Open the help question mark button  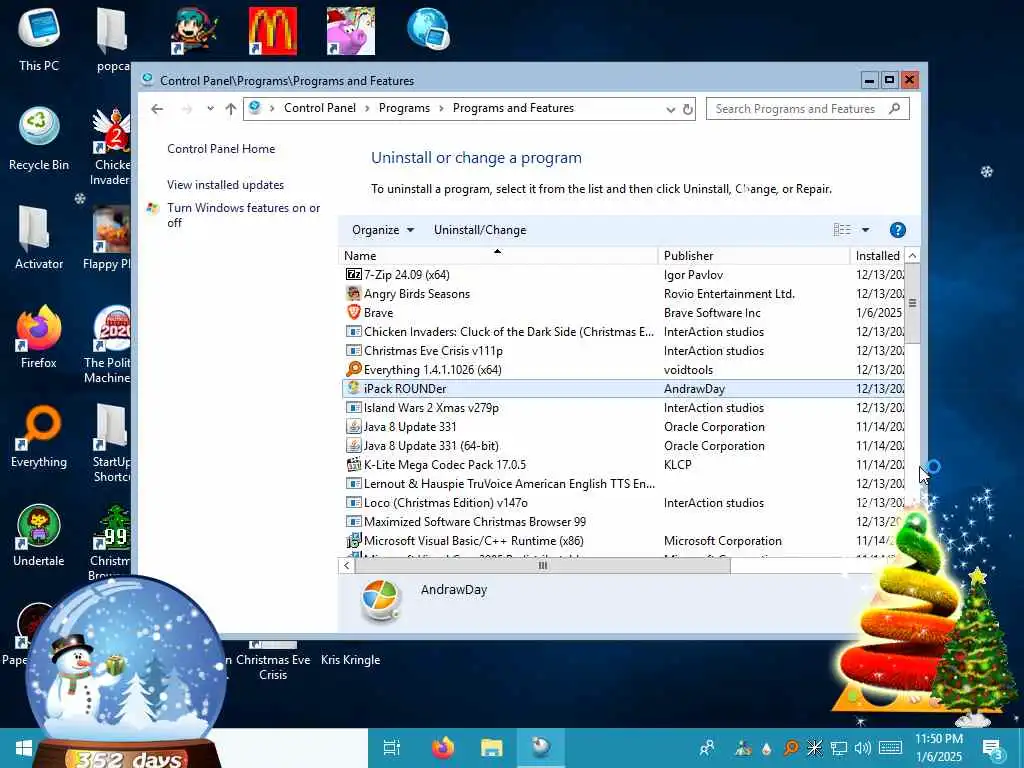[897, 230]
